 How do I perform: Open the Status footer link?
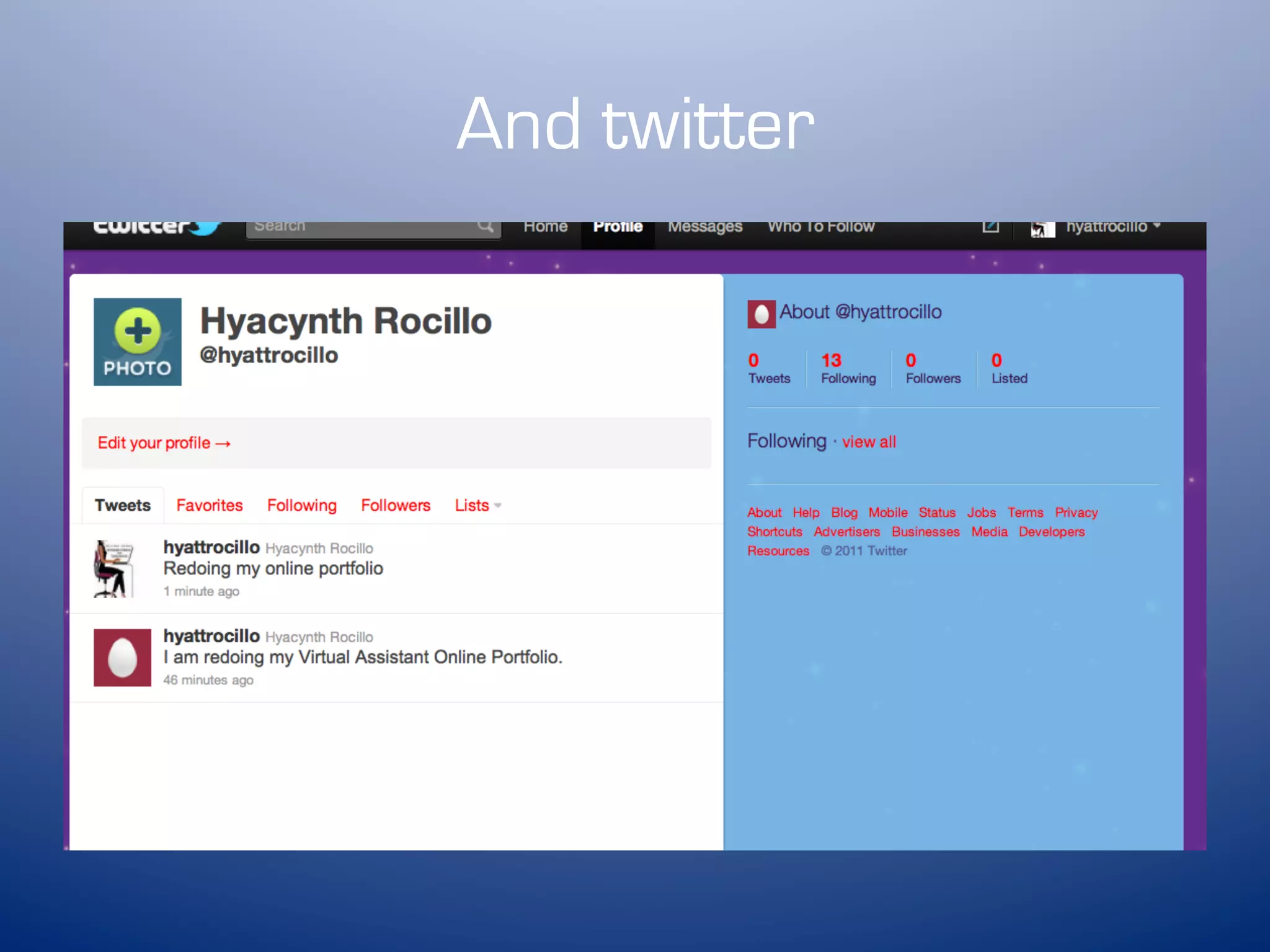click(x=937, y=513)
